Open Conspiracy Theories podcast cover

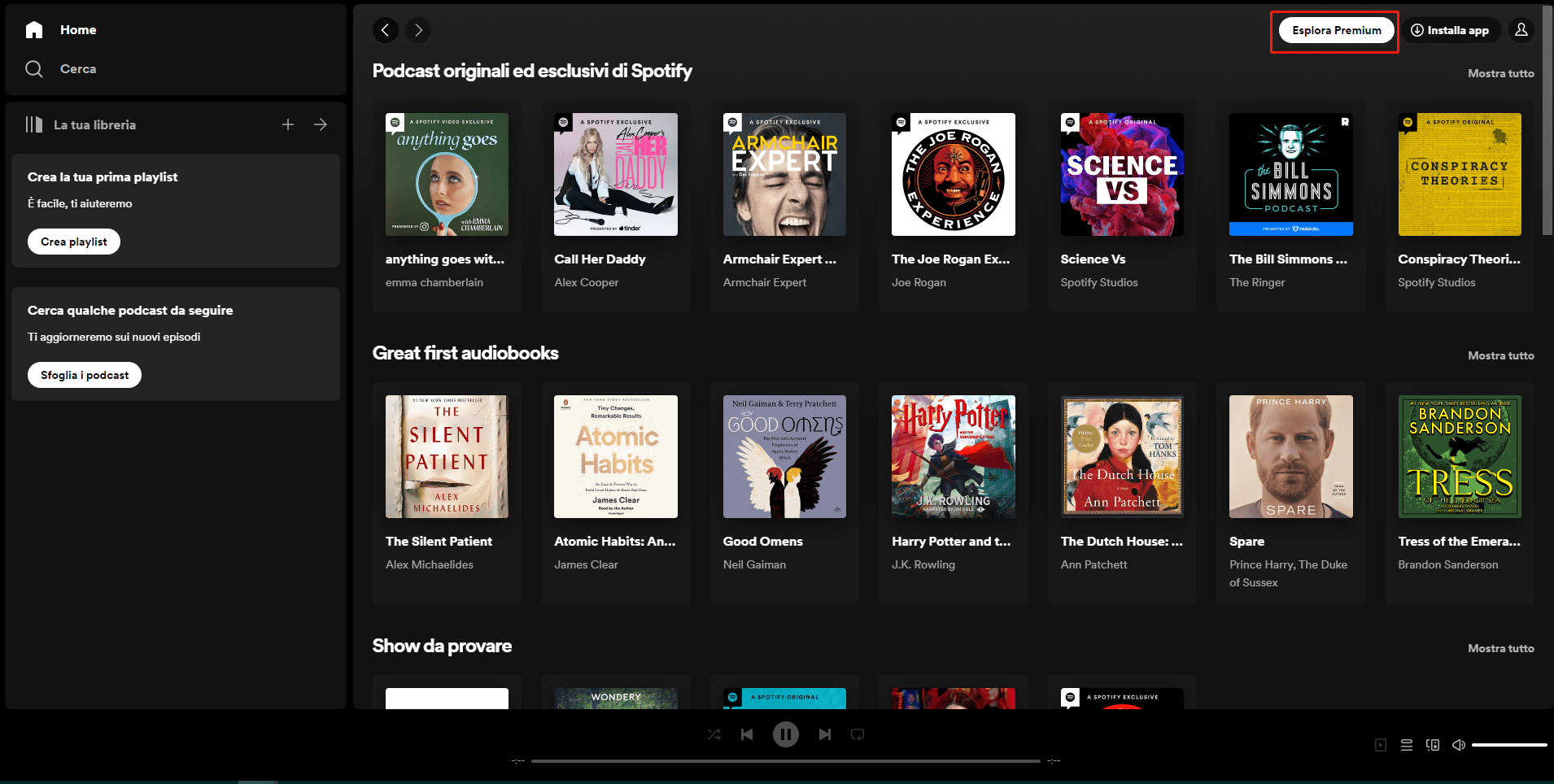pyautogui.click(x=1460, y=174)
